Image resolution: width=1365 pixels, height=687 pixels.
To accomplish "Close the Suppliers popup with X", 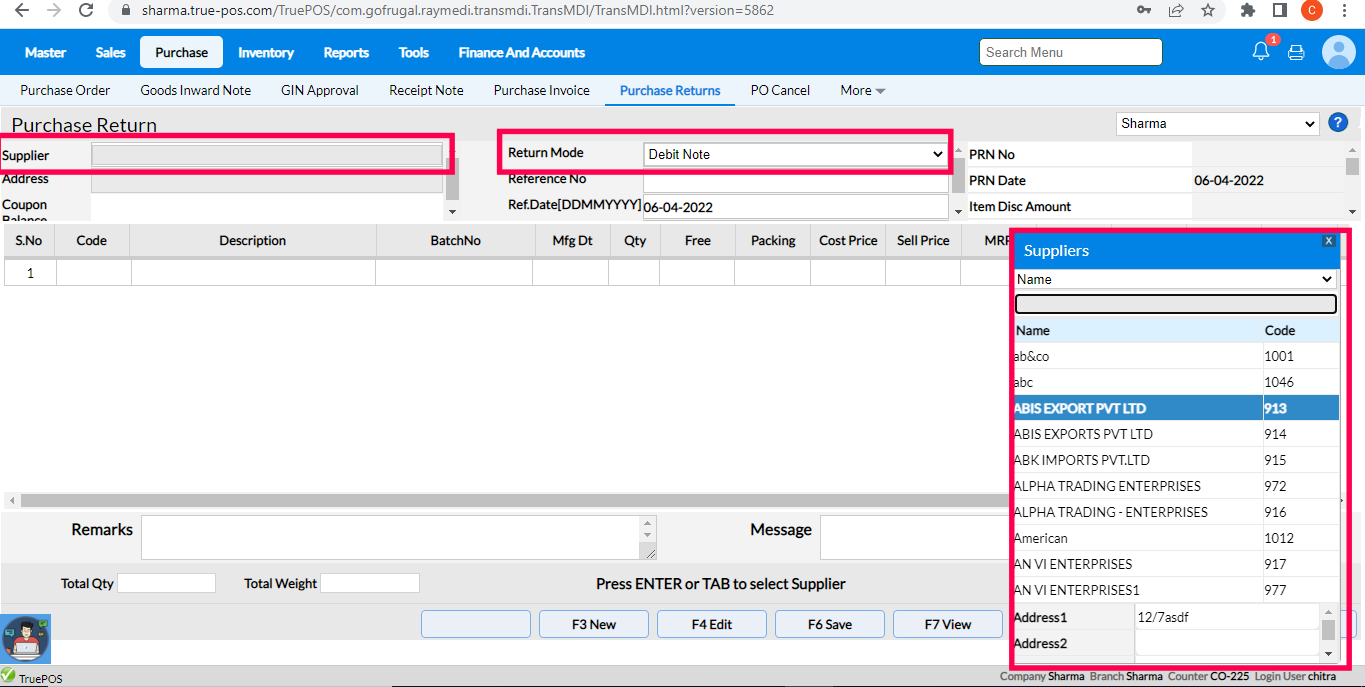I will click(x=1328, y=241).
